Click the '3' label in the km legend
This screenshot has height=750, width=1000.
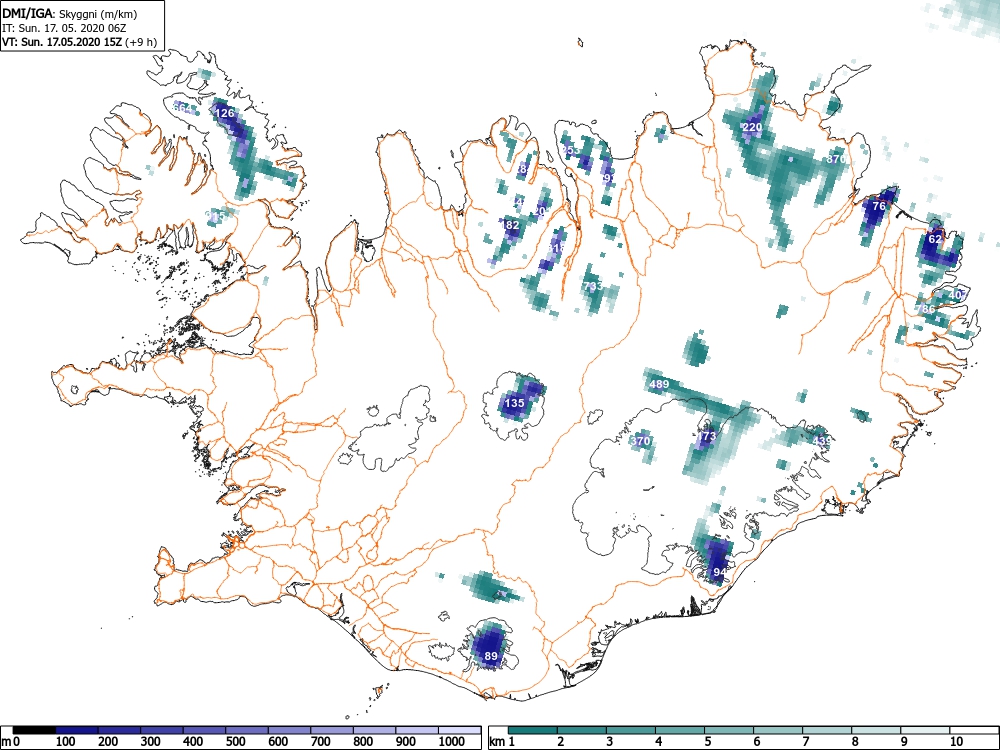610,742
